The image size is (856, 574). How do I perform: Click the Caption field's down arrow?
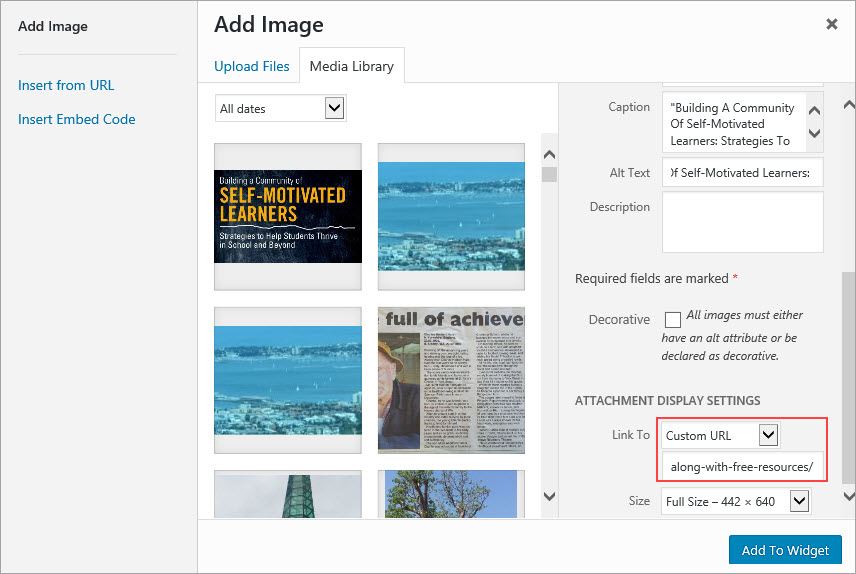[x=814, y=133]
